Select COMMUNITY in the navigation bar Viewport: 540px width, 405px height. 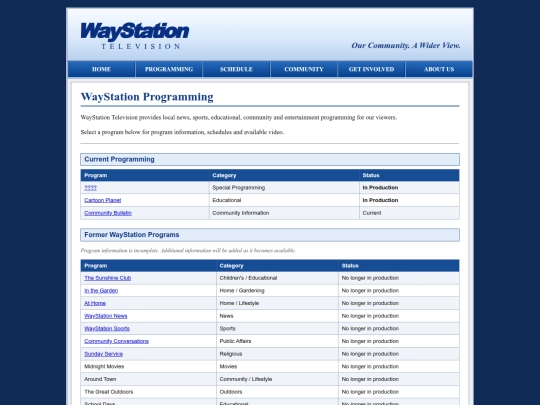(x=304, y=69)
